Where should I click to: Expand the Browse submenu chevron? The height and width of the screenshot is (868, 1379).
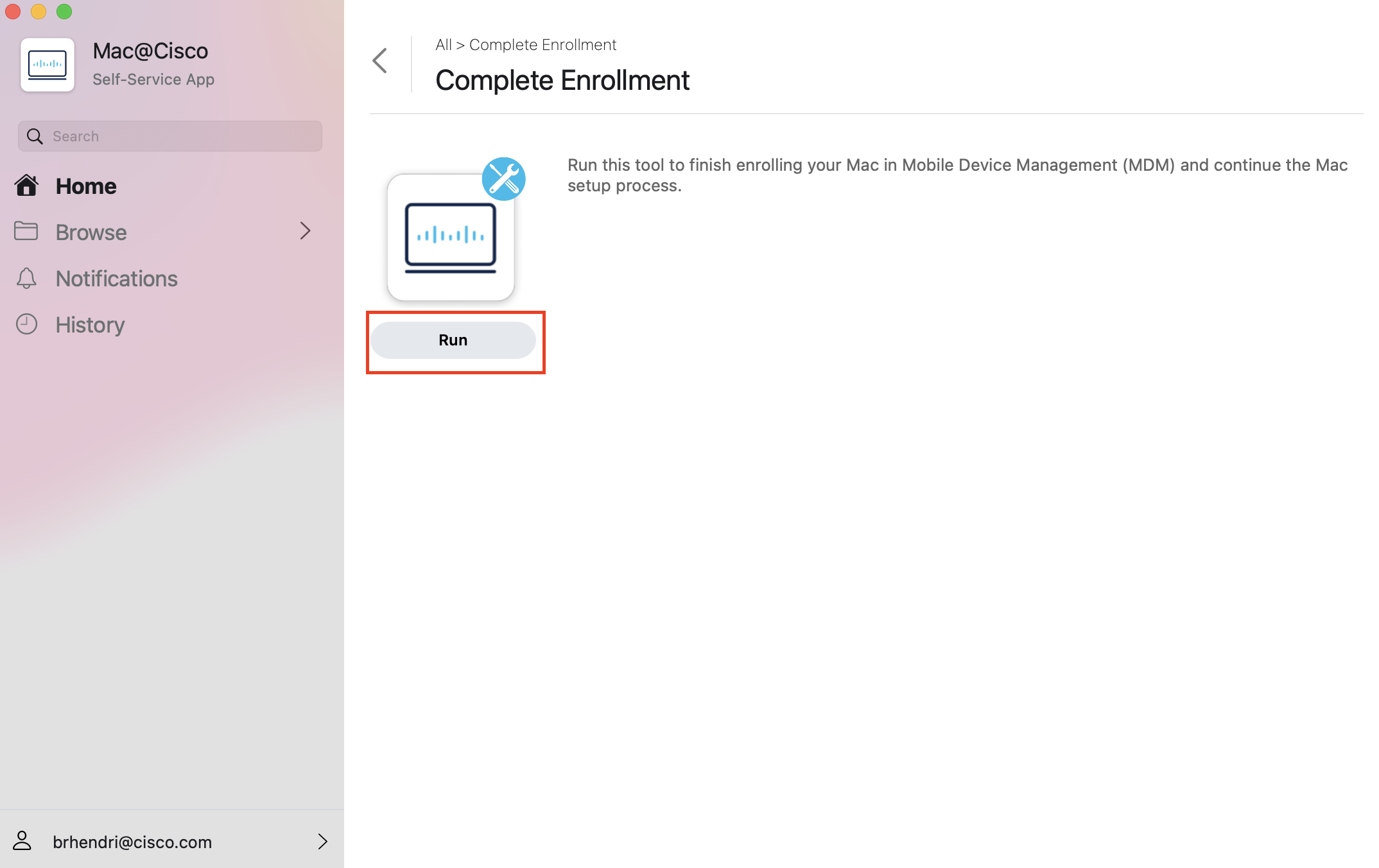(x=306, y=231)
